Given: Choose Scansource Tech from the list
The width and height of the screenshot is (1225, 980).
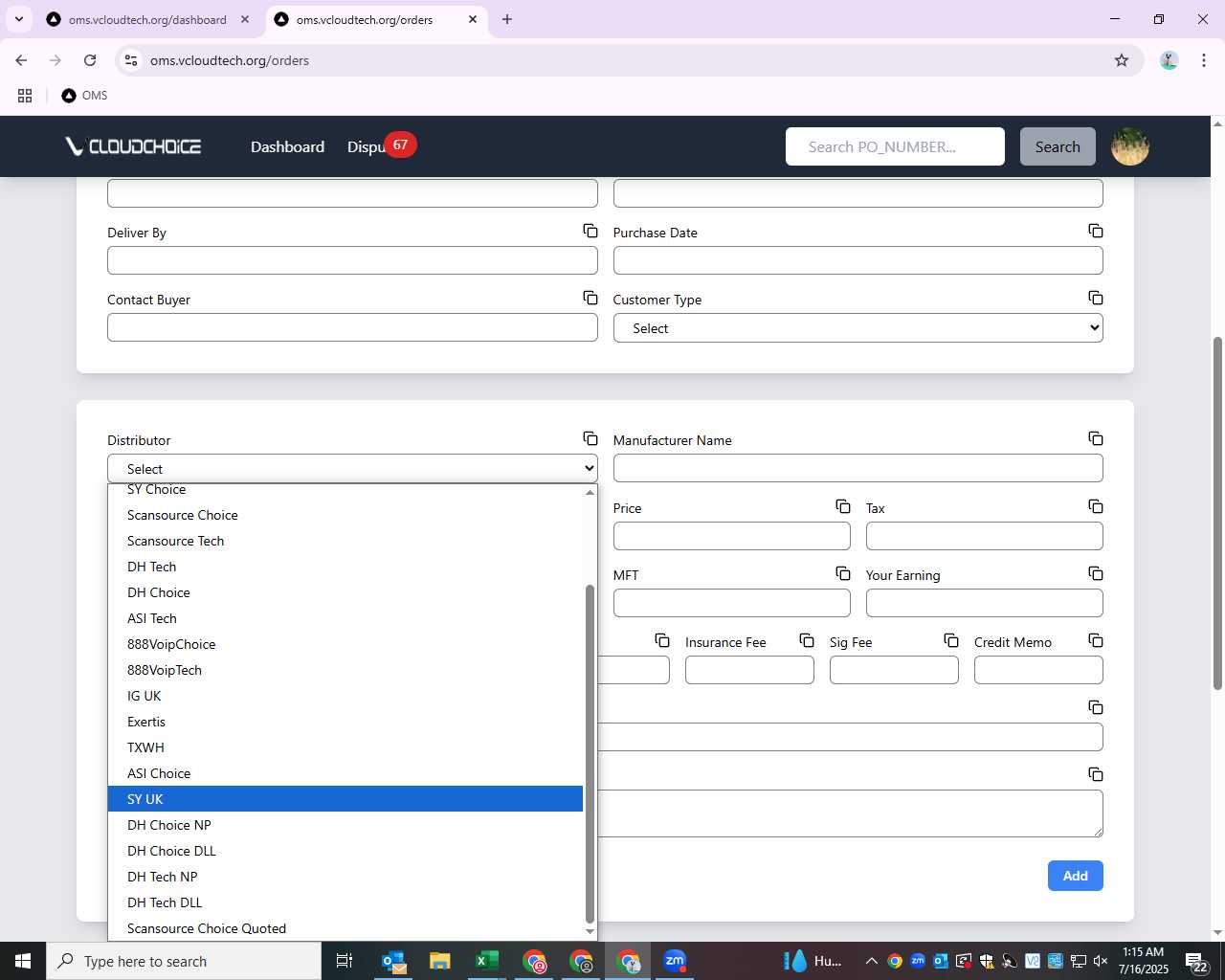Looking at the screenshot, I should pos(345,541).
